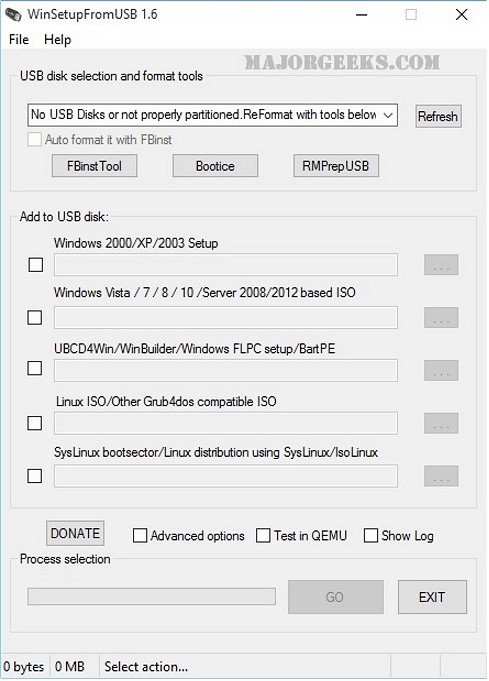
Task: Click the Process selection progress bar
Action: 152,596
